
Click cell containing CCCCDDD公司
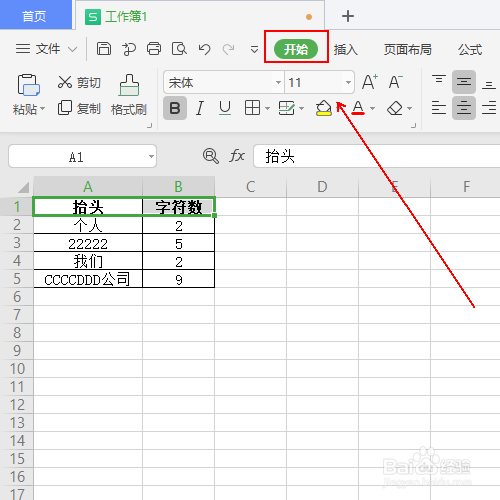88,279
